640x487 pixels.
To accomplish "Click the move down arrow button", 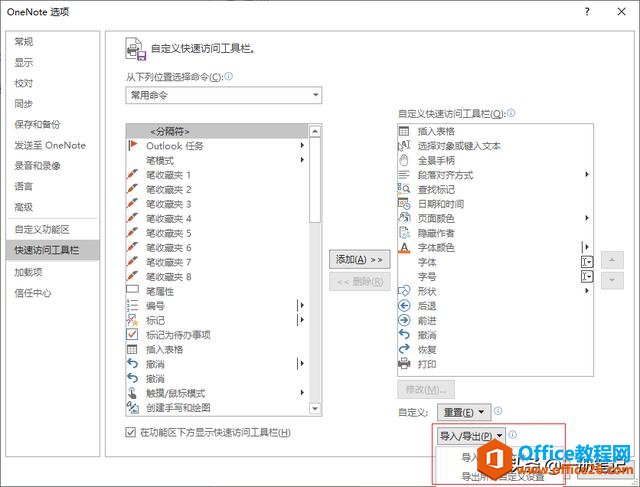I will click(612, 280).
